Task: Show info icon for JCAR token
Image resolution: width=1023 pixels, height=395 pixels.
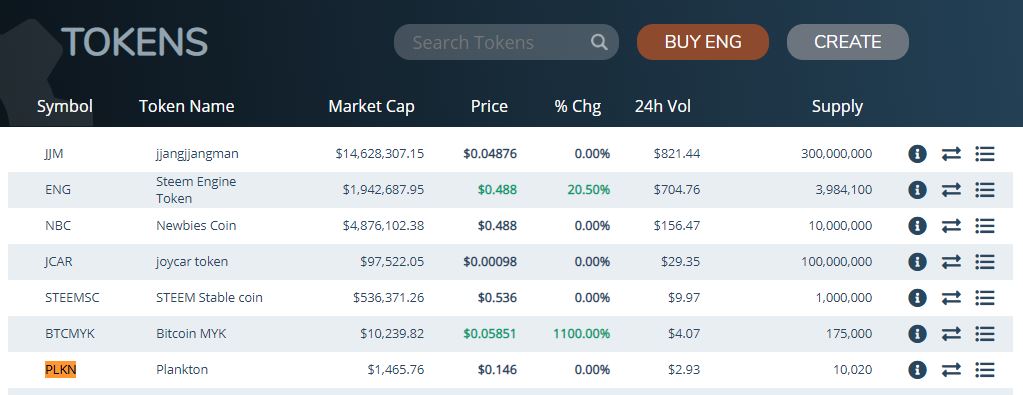Action: point(917,262)
